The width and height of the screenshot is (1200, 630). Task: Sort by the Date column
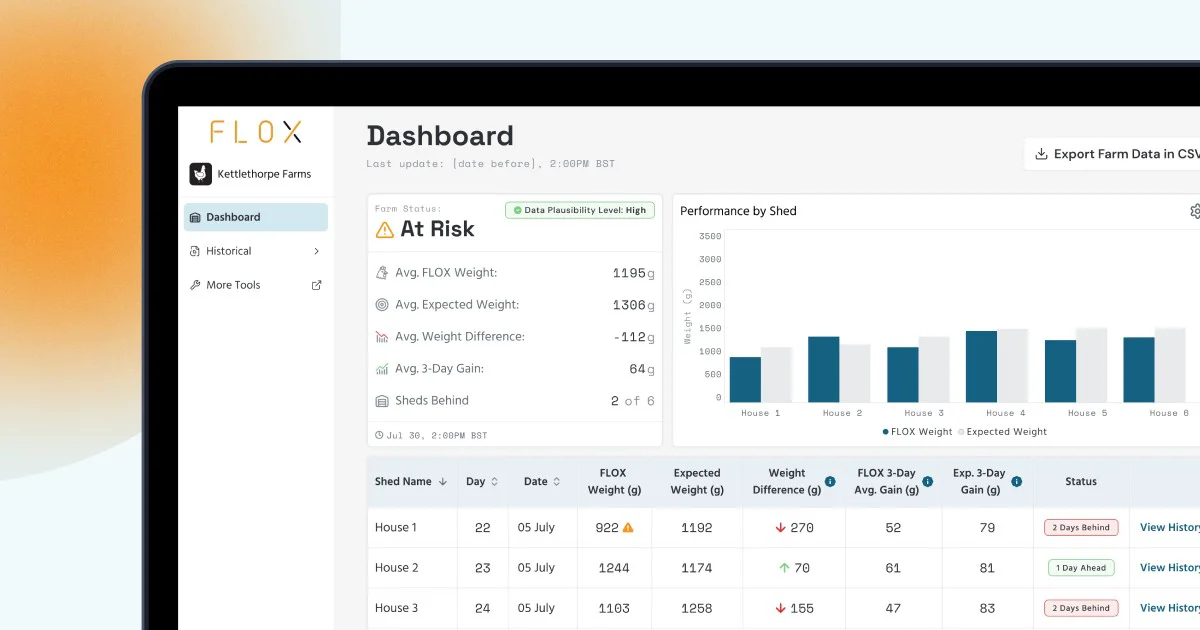click(x=543, y=482)
